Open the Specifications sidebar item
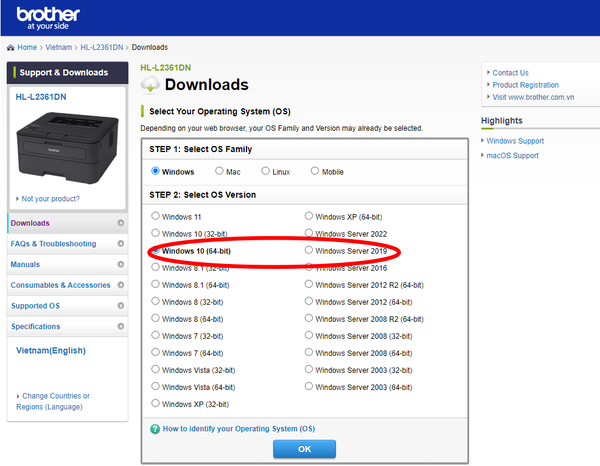This screenshot has height=466, width=600. click(x=67, y=326)
